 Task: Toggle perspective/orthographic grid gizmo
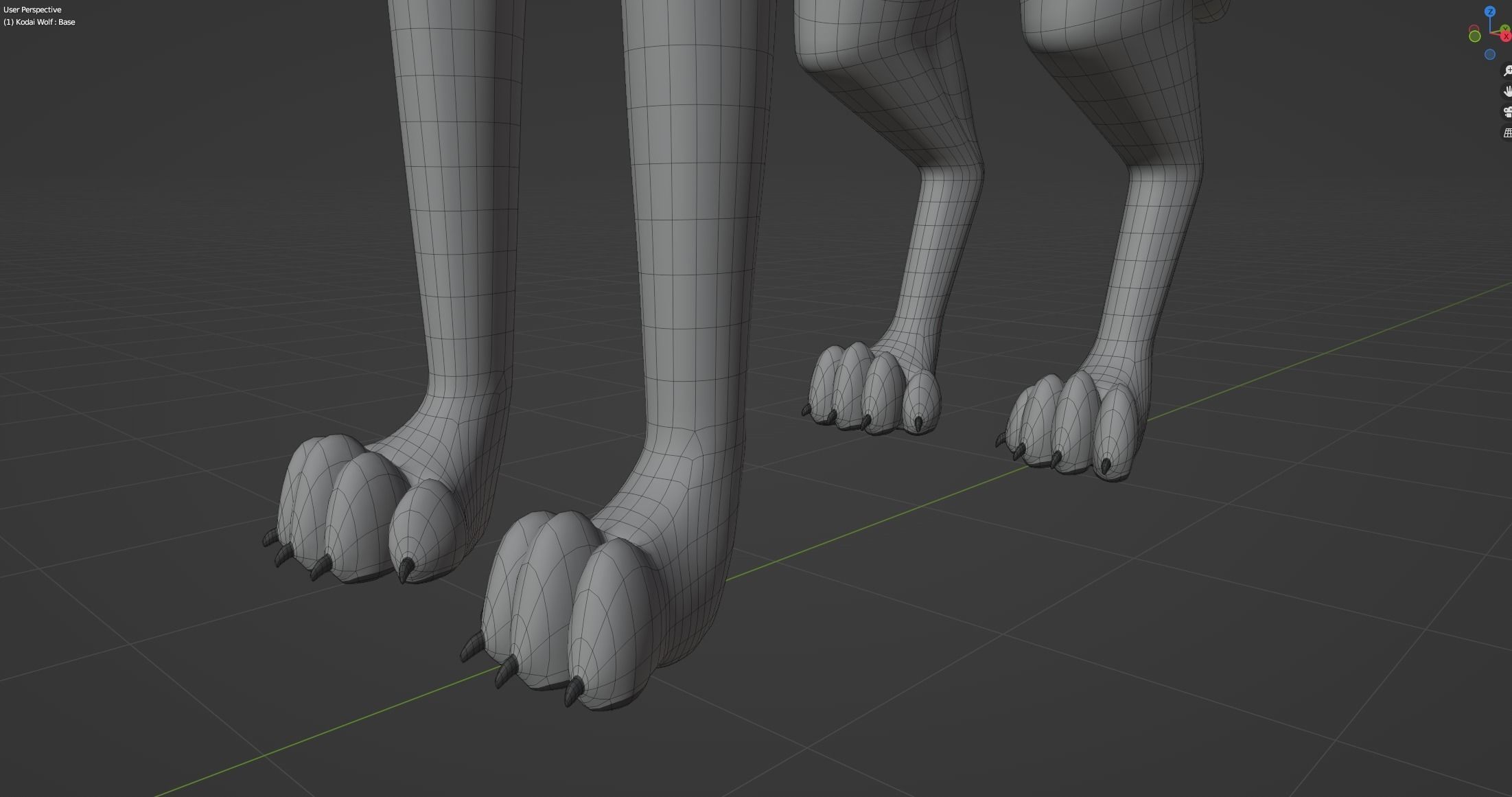click(1508, 132)
